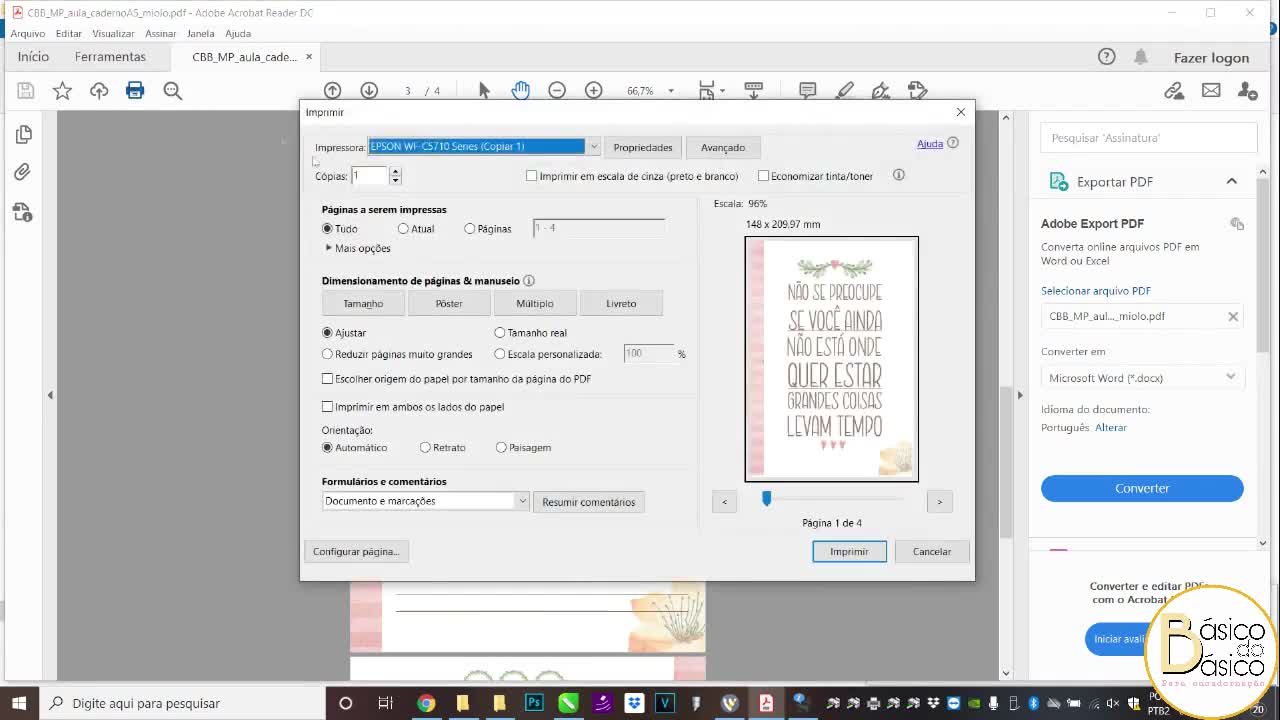Check Imprimir em ambos os lados do papel
The height and width of the screenshot is (720, 1280).
327,407
